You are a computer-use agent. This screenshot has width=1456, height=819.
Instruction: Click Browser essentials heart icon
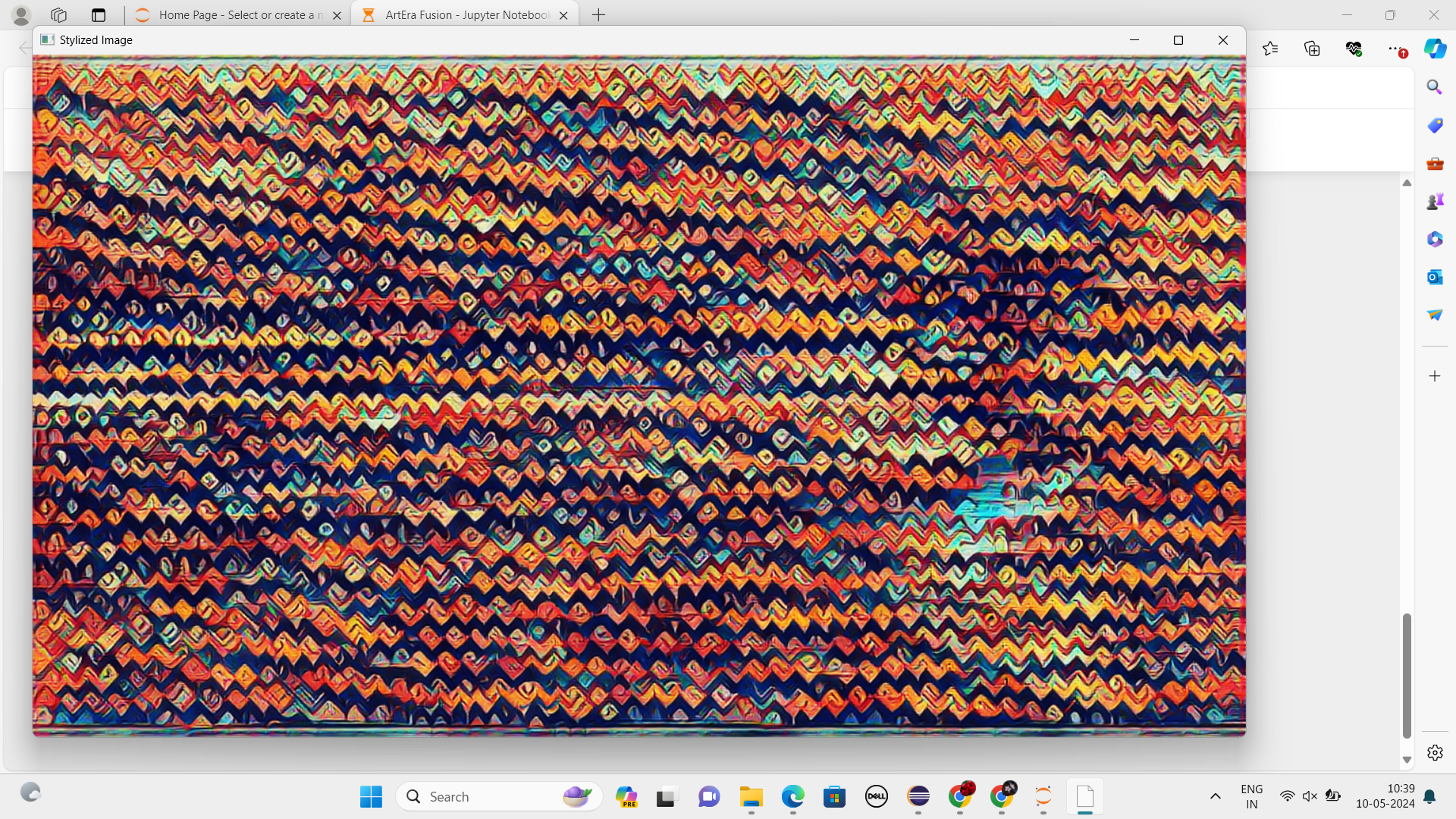1354,49
